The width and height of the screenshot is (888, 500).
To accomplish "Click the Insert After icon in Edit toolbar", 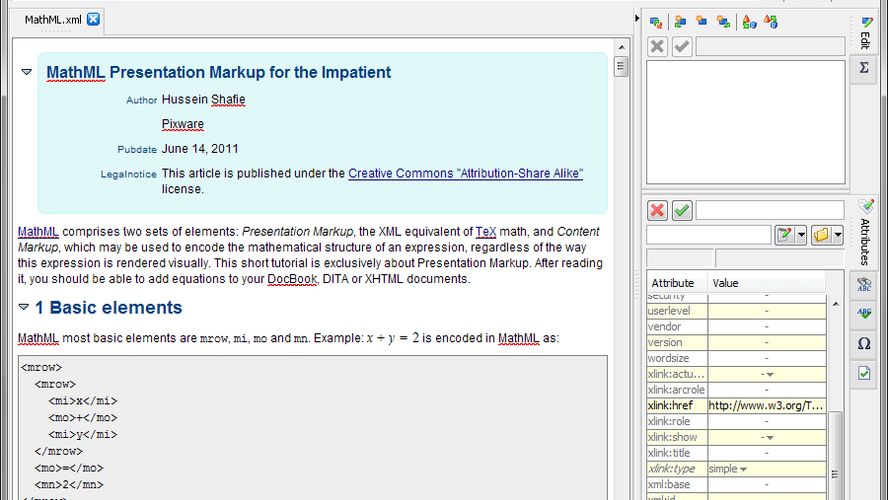I will pyautogui.click(x=723, y=22).
